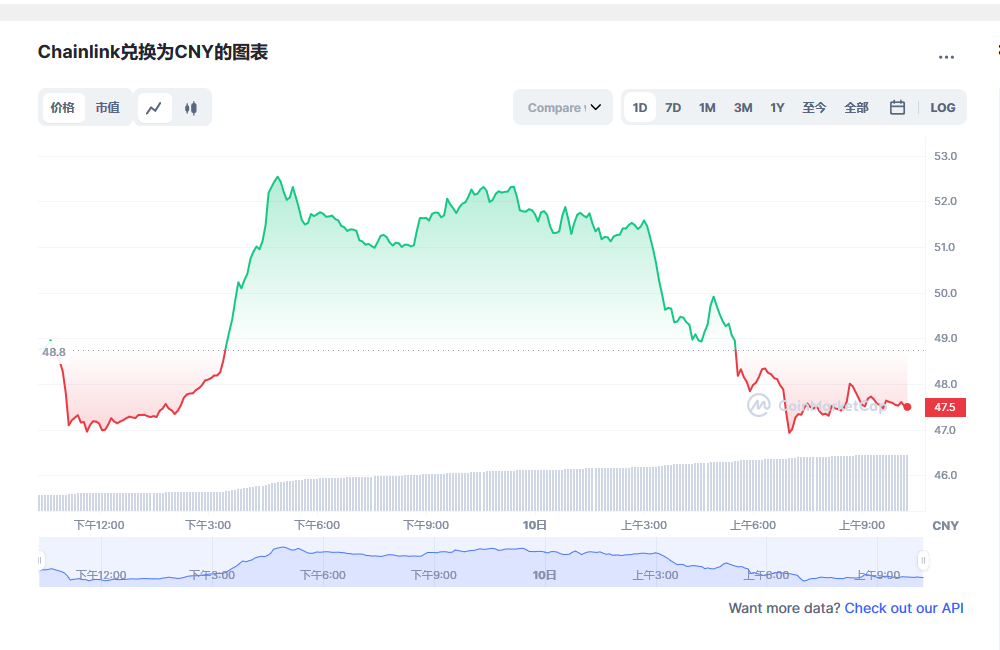Image resolution: width=1000 pixels, height=650 pixels.
Task: Click the Chainlink兑换为CNY的图表 heading
Action: coord(152,52)
